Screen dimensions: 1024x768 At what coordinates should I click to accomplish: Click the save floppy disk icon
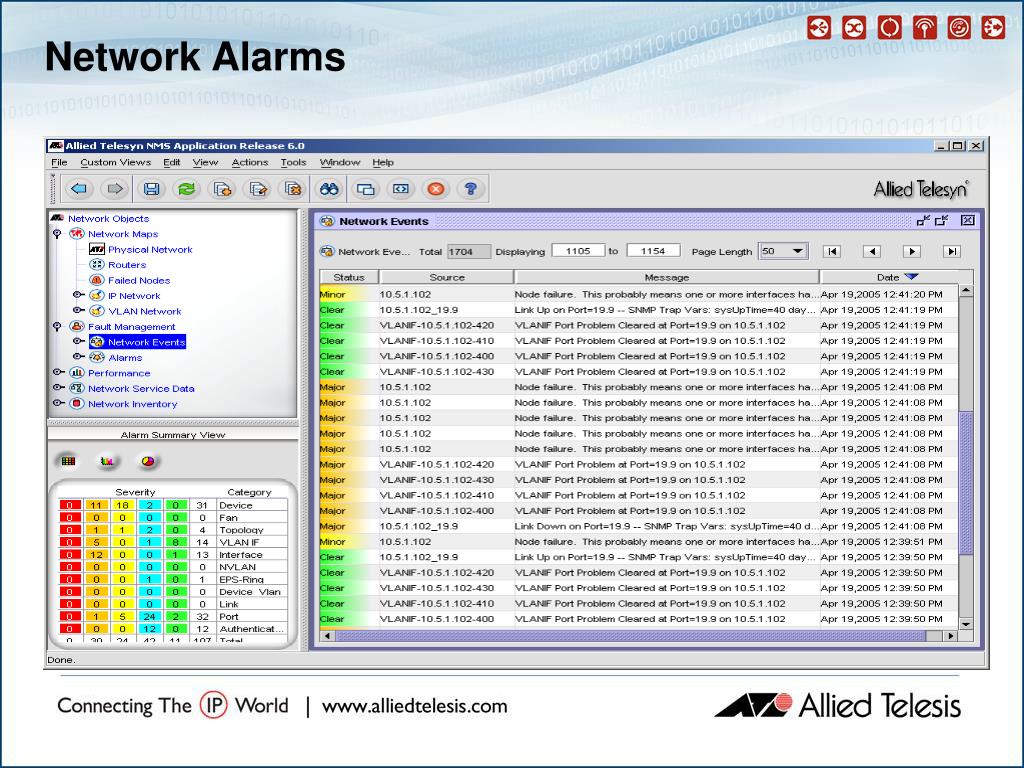[152, 189]
